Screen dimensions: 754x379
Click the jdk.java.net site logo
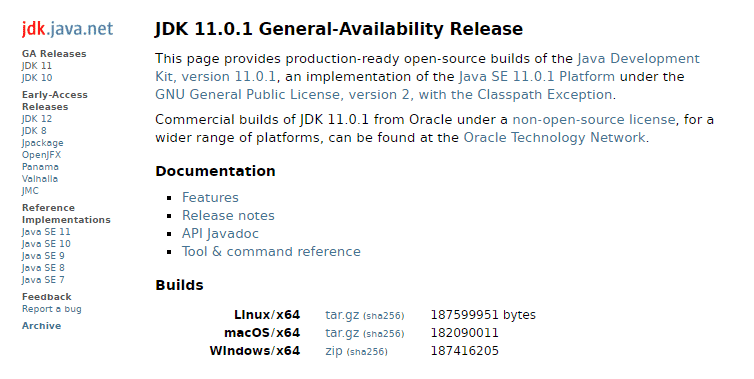coord(67,29)
